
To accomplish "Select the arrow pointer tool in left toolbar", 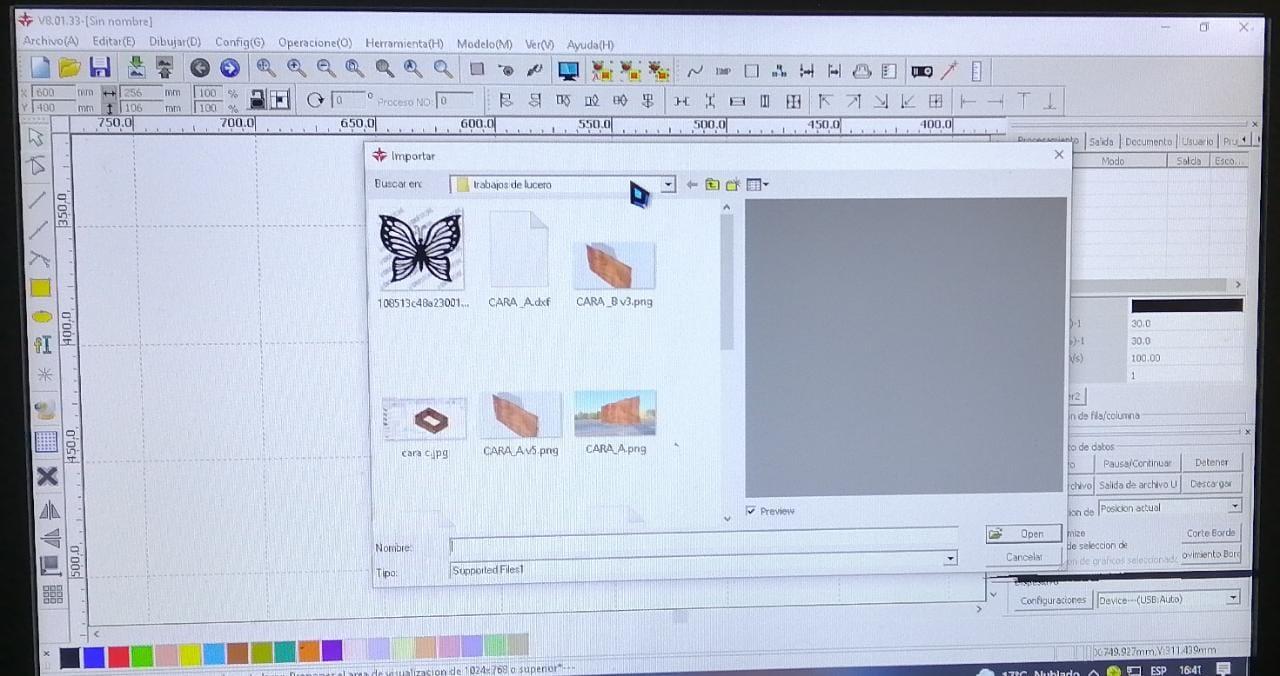I will pyautogui.click(x=37, y=136).
